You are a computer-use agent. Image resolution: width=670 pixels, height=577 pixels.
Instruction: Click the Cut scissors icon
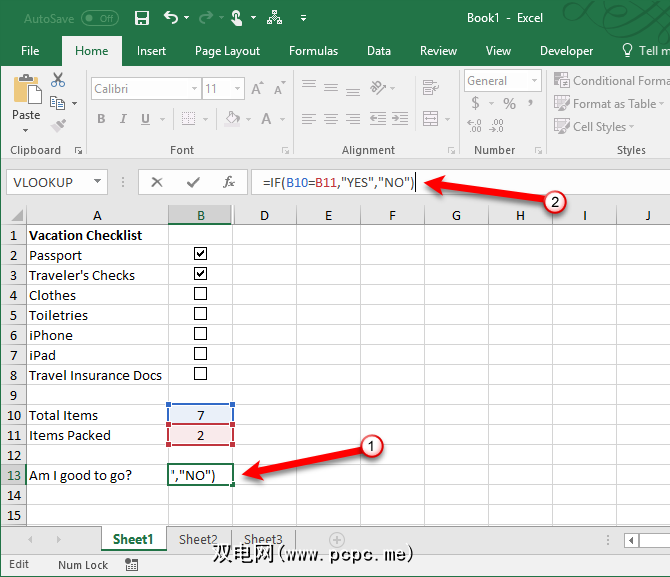(x=58, y=81)
